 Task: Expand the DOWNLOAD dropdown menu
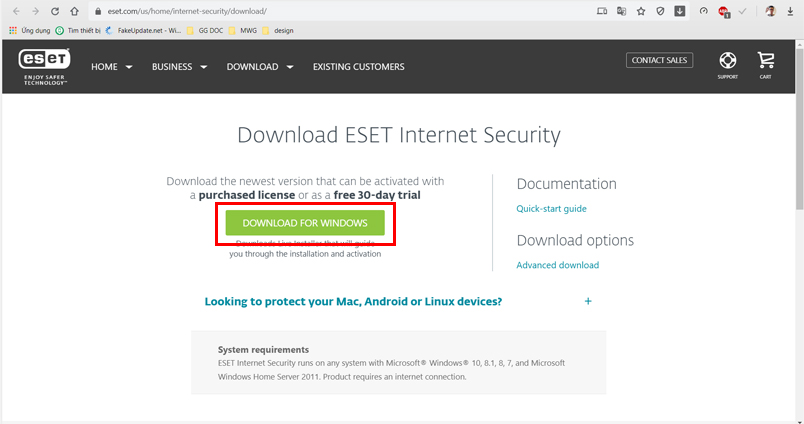(x=260, y=67)
